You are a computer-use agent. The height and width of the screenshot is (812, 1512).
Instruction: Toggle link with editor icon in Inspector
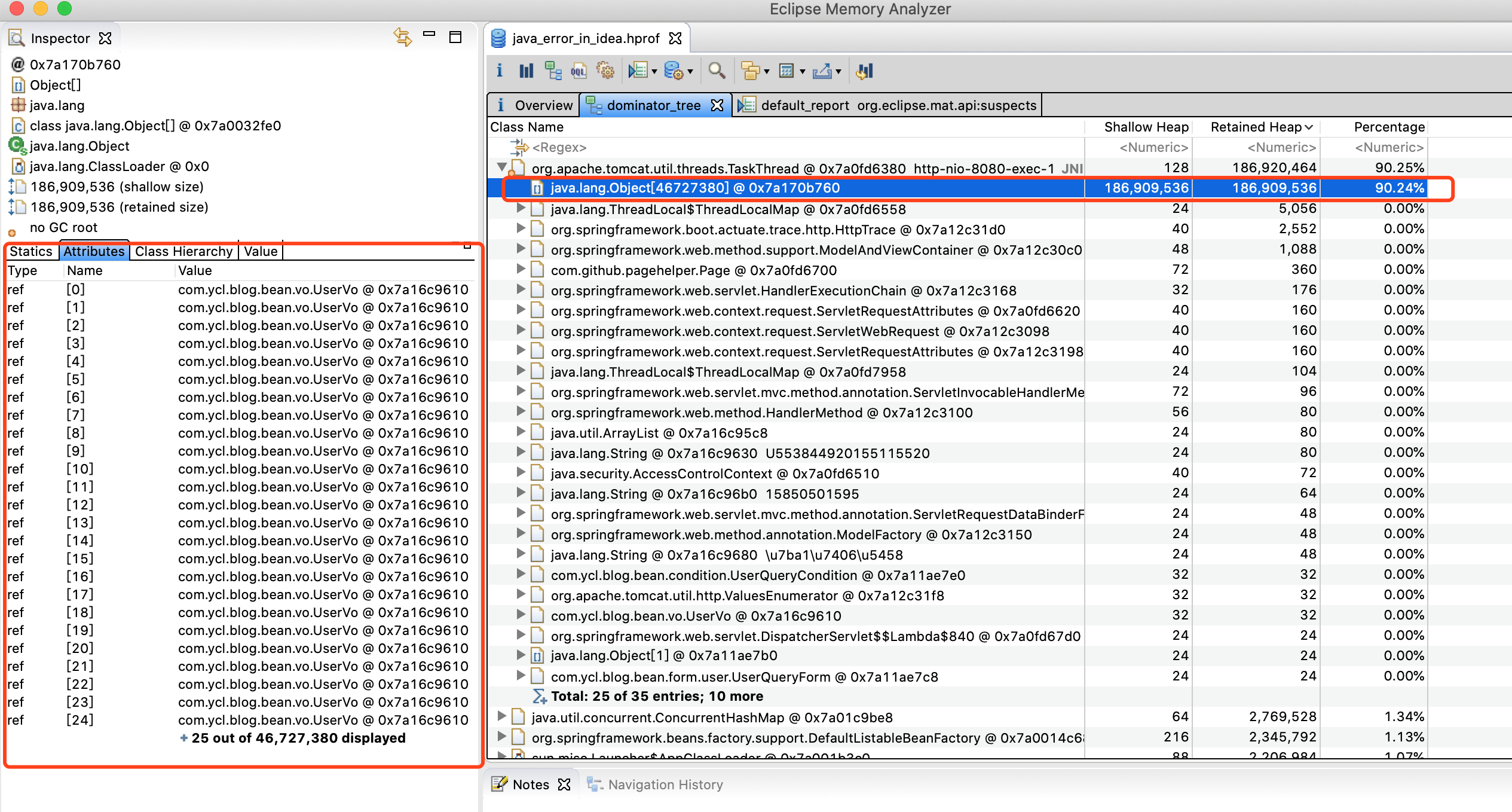point(402,37)
